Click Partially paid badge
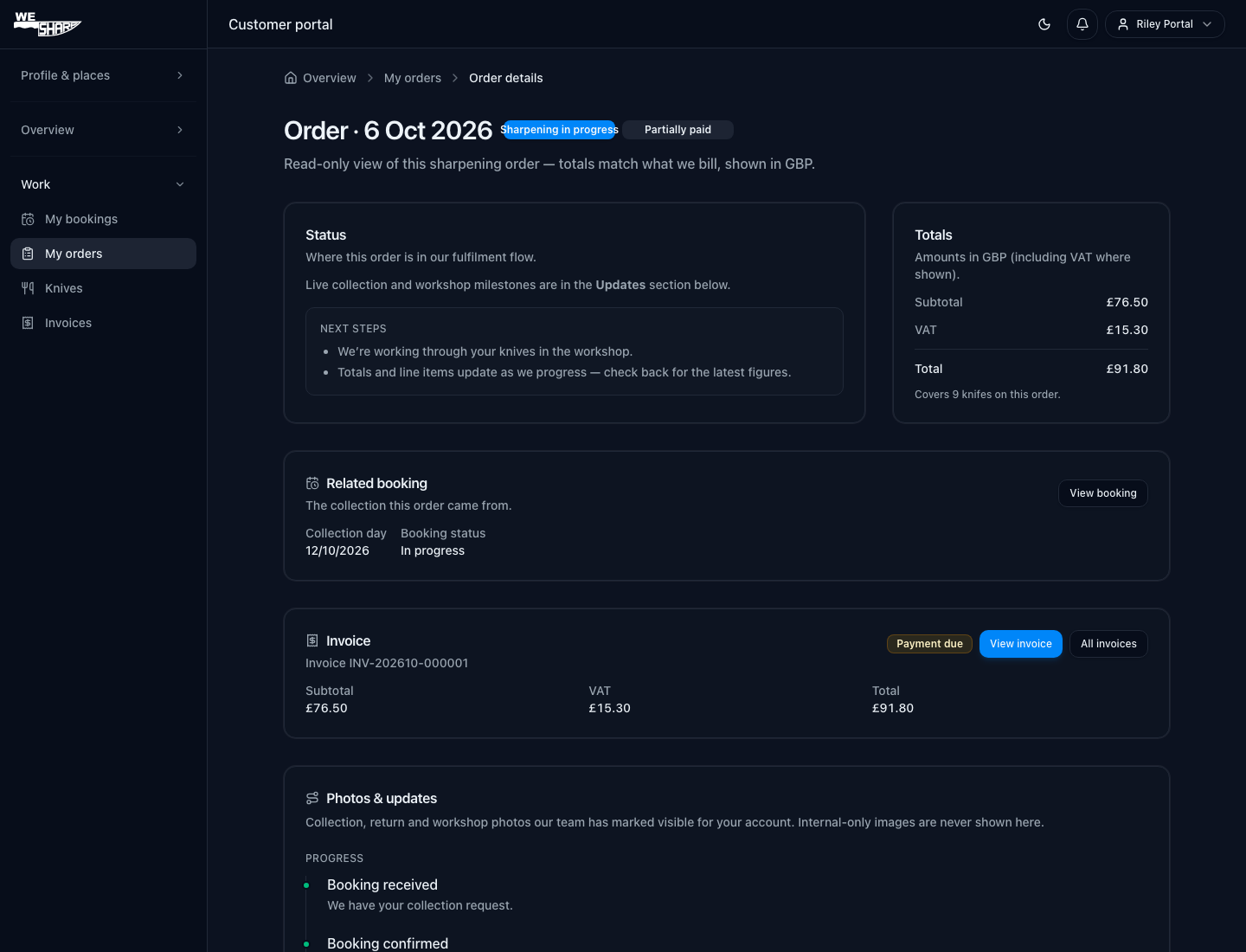 click(678, 130)
